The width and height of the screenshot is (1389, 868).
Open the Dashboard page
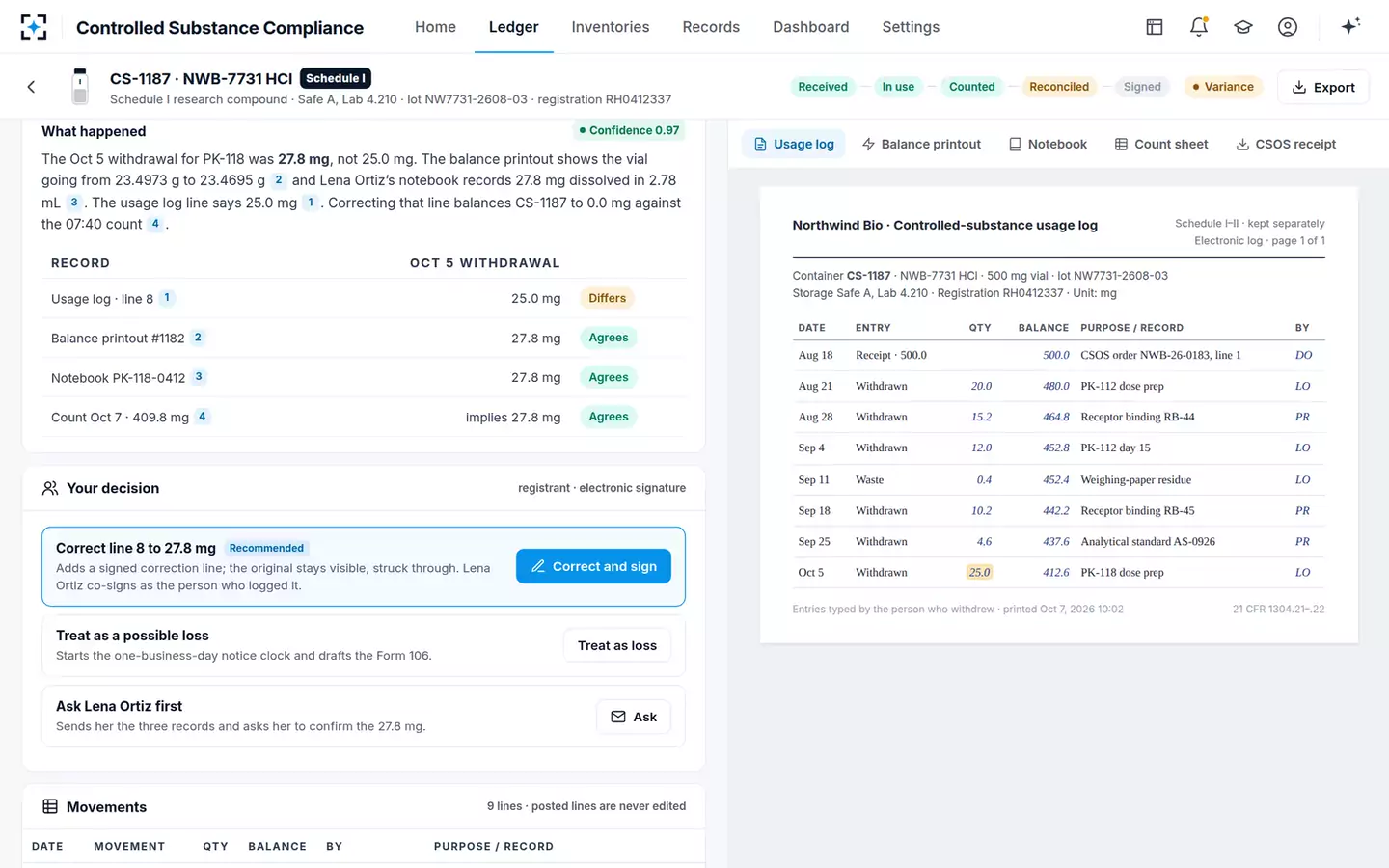click(x=811, y=27)
